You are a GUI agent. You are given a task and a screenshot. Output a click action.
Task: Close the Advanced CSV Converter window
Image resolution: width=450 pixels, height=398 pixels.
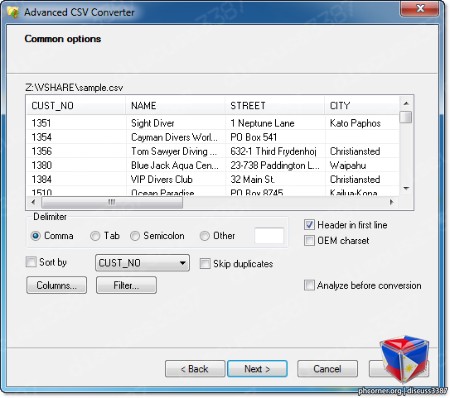[420, 8]
